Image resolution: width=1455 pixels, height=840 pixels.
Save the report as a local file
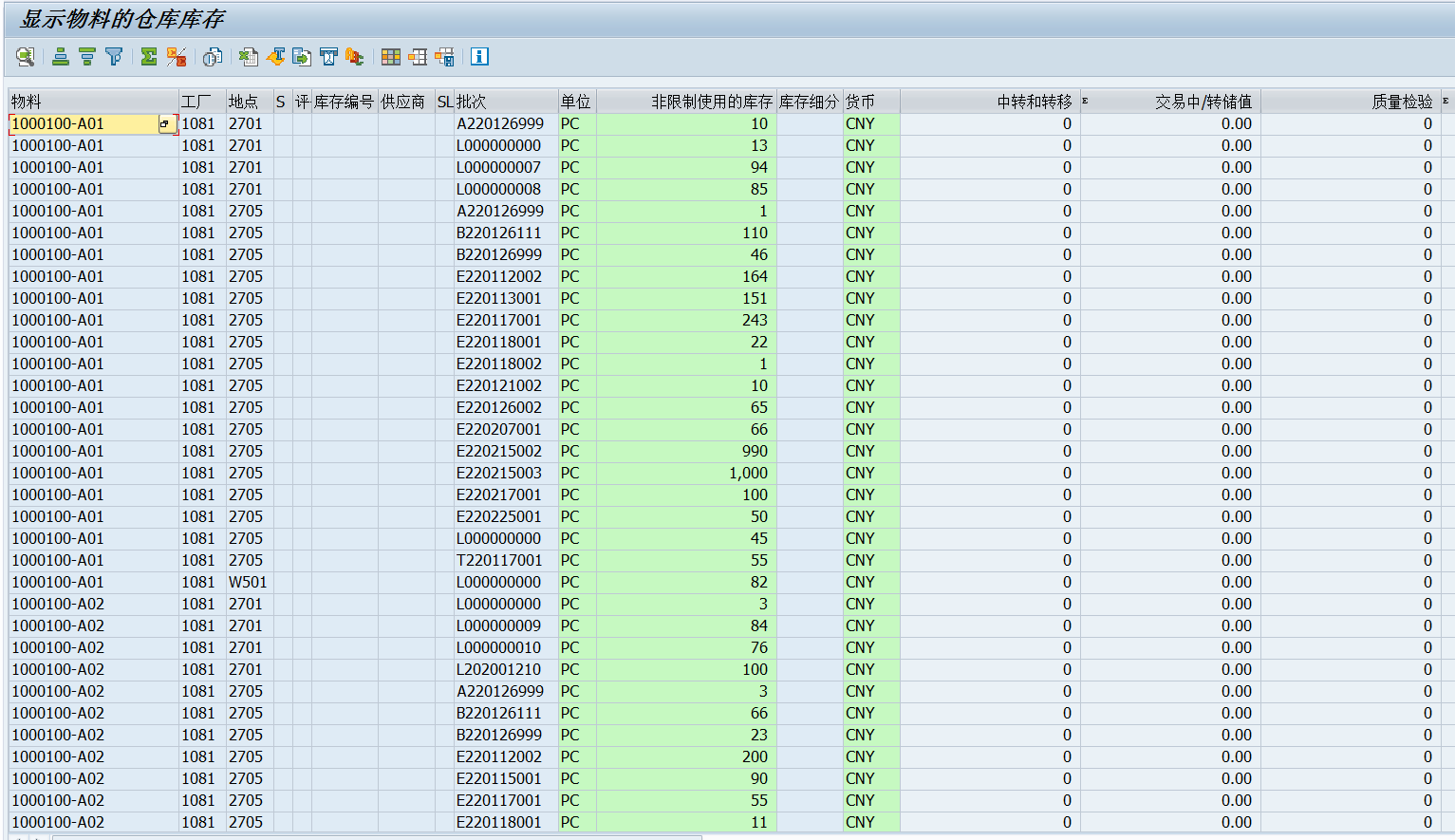(x=301, y=56)
